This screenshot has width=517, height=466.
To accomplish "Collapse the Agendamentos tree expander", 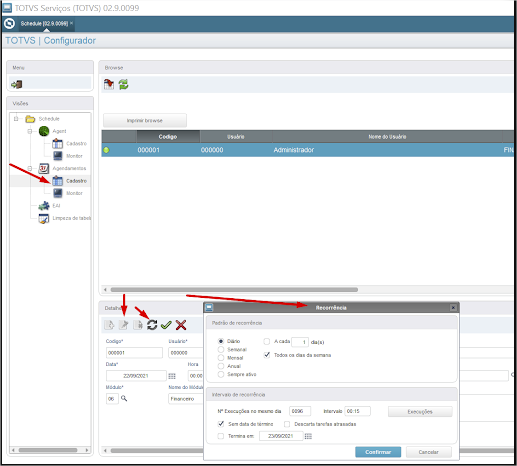I will pos(30,168).
